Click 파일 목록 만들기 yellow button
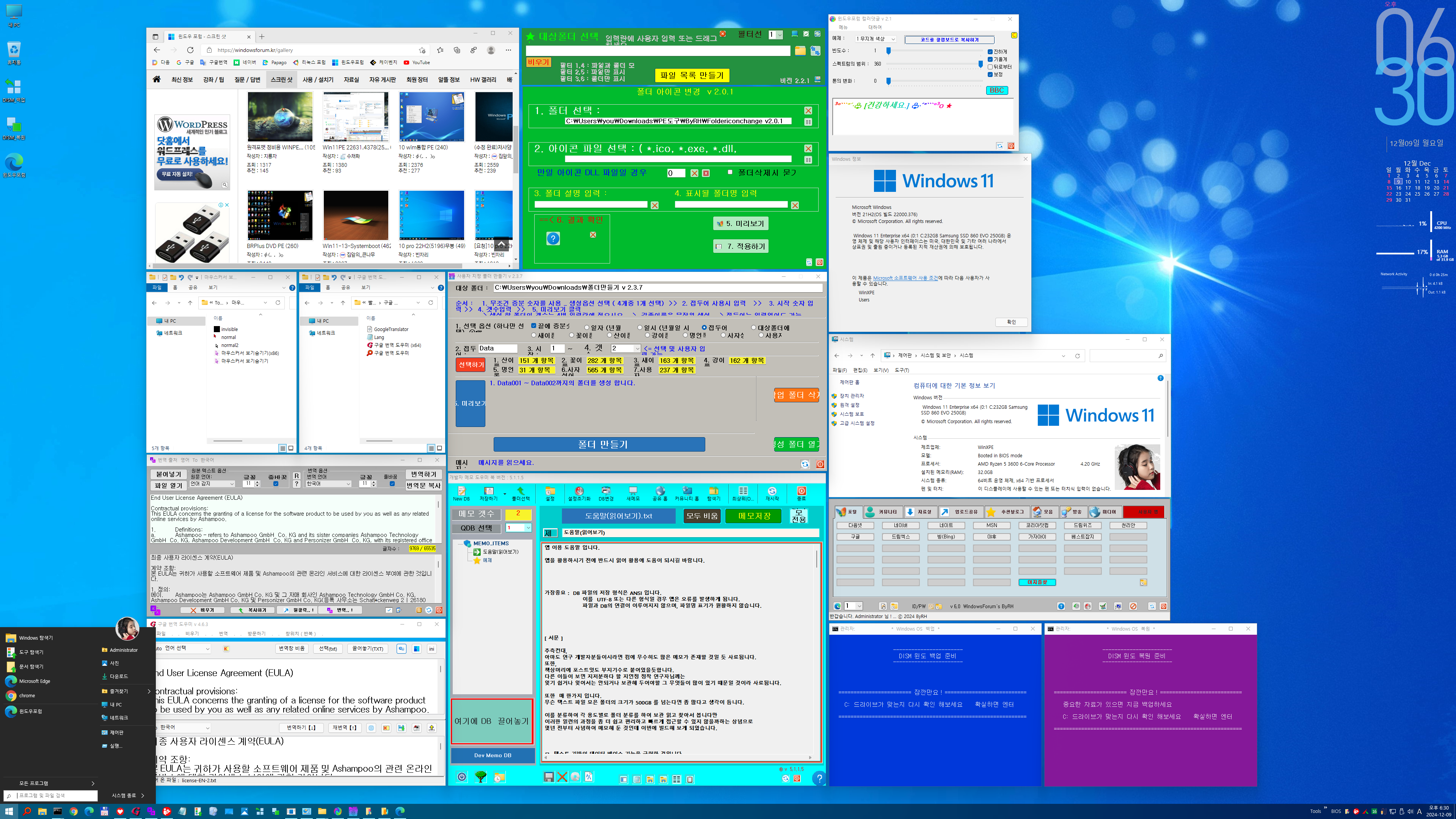The height and width of the screenshot is (819, 1456). point(692,75)
